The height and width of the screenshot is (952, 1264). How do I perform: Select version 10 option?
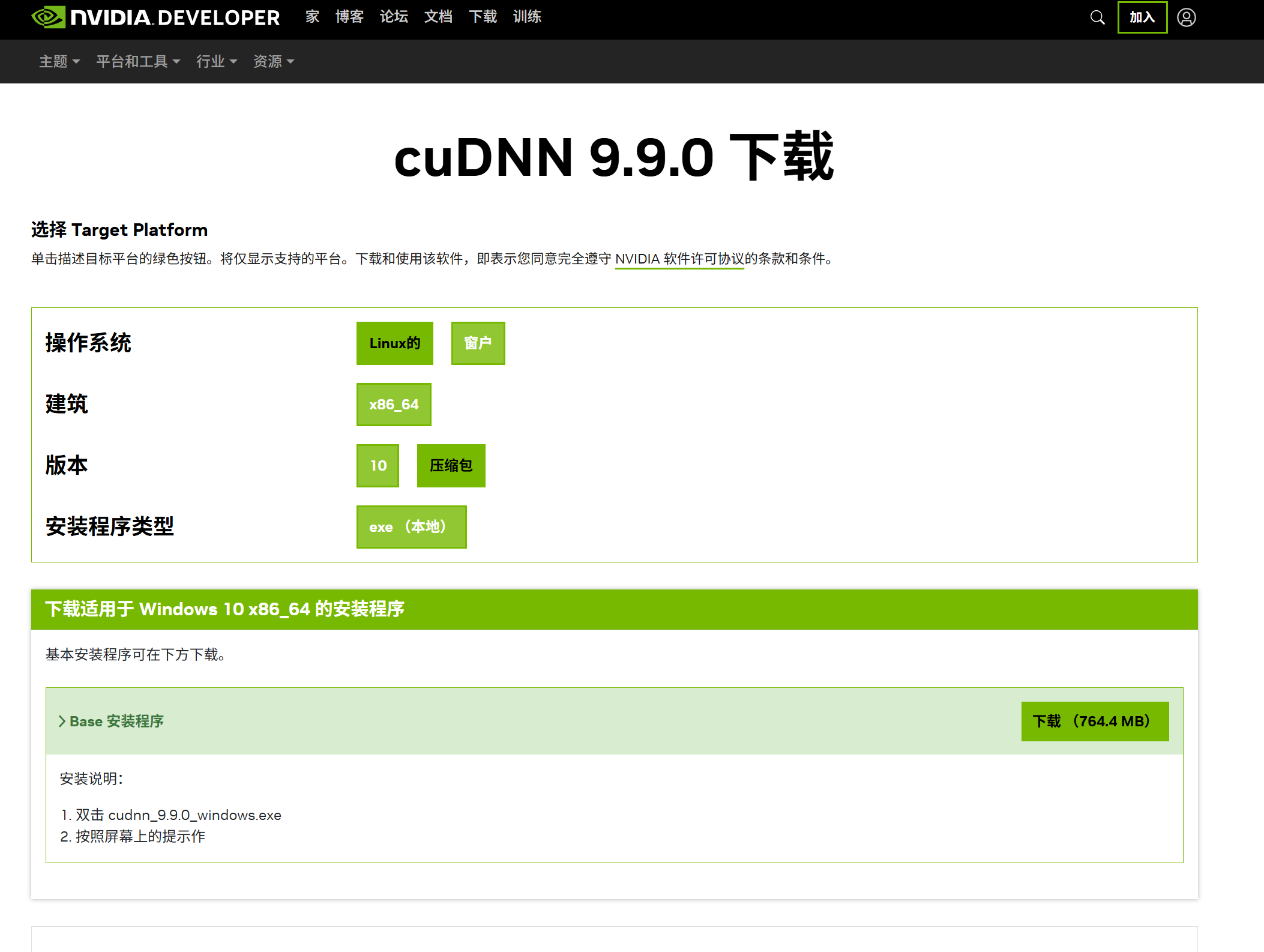[378, 466]
